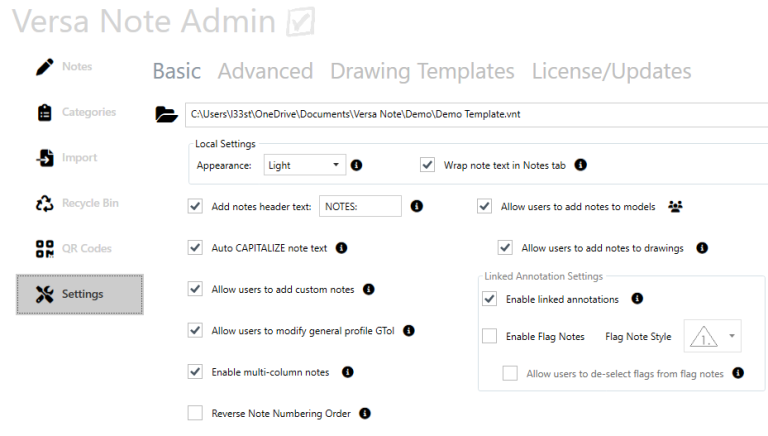Uncheck Enable multi-column notes
This screenshot has height=436, width=768.
(x=195, y=372)
